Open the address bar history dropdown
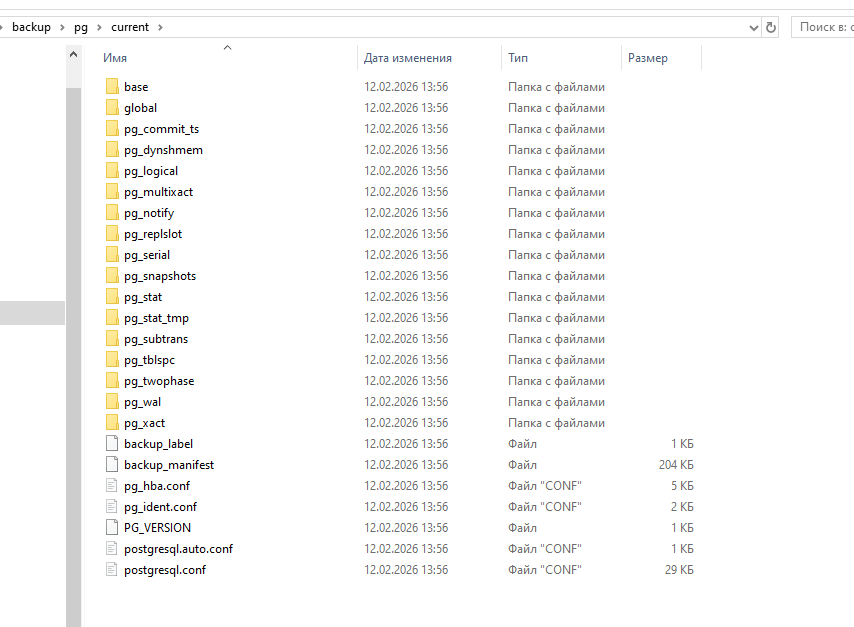Screen dimensions: 854x627 (753, 27)
